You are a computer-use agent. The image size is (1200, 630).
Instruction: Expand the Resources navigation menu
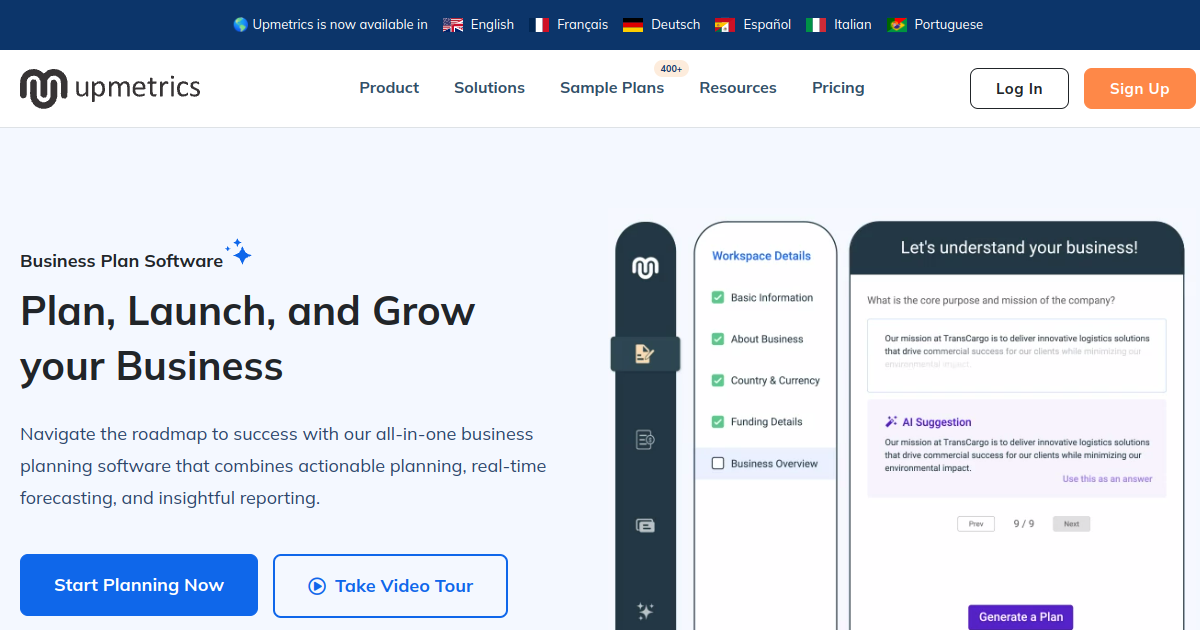click(737, 88)
